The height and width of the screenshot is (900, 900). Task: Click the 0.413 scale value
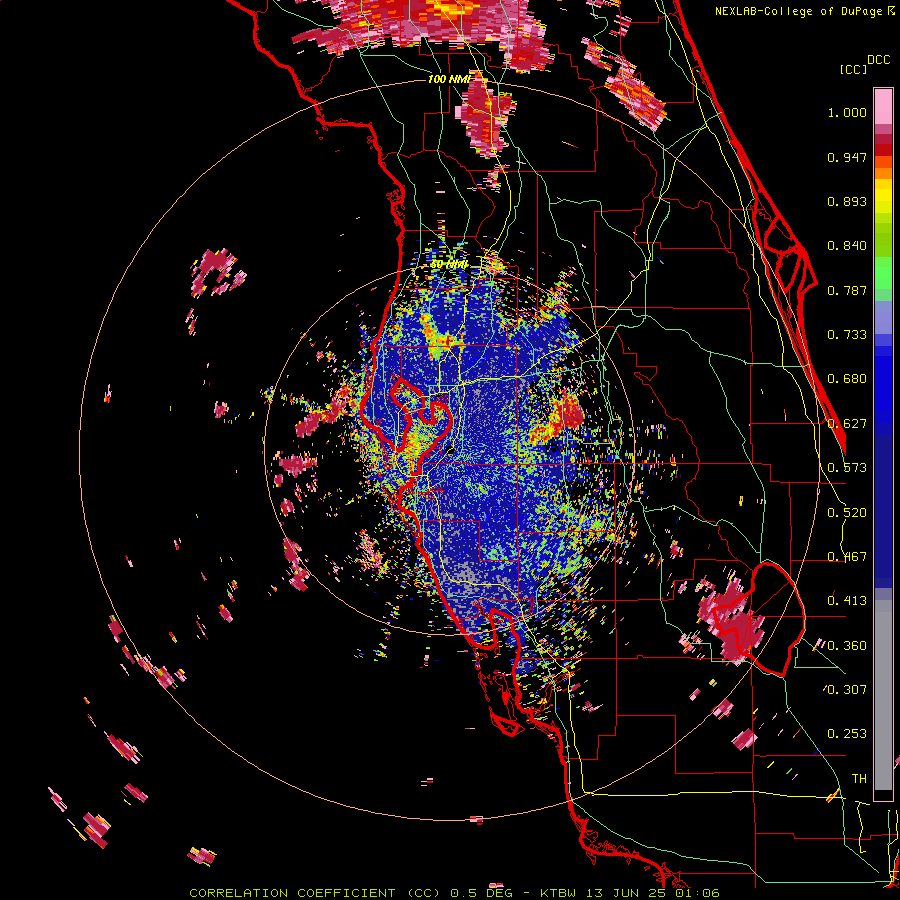pyautogui.click(x=847, y=601)
